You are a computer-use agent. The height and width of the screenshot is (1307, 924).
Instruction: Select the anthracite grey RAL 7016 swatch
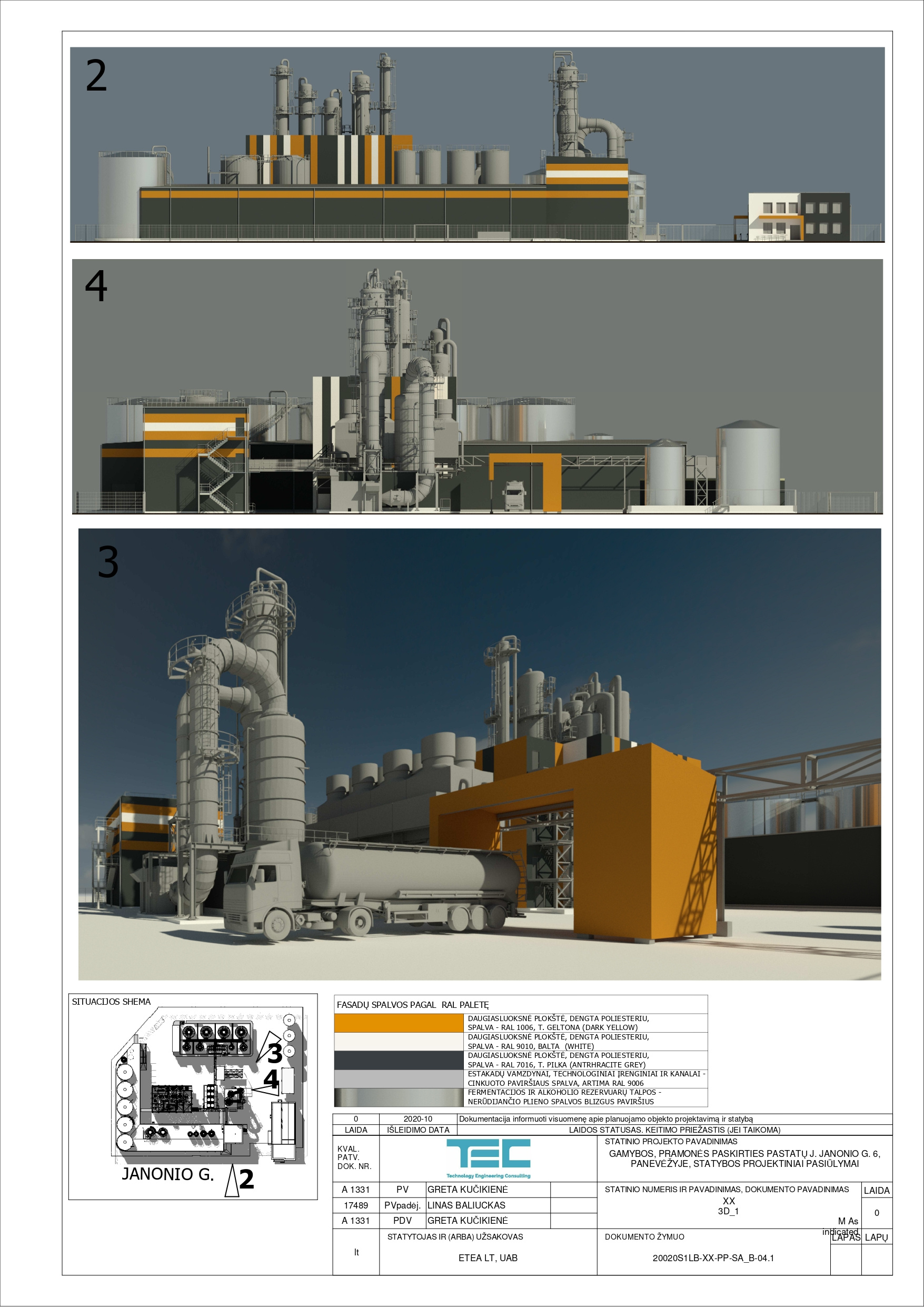[399, 1060]
